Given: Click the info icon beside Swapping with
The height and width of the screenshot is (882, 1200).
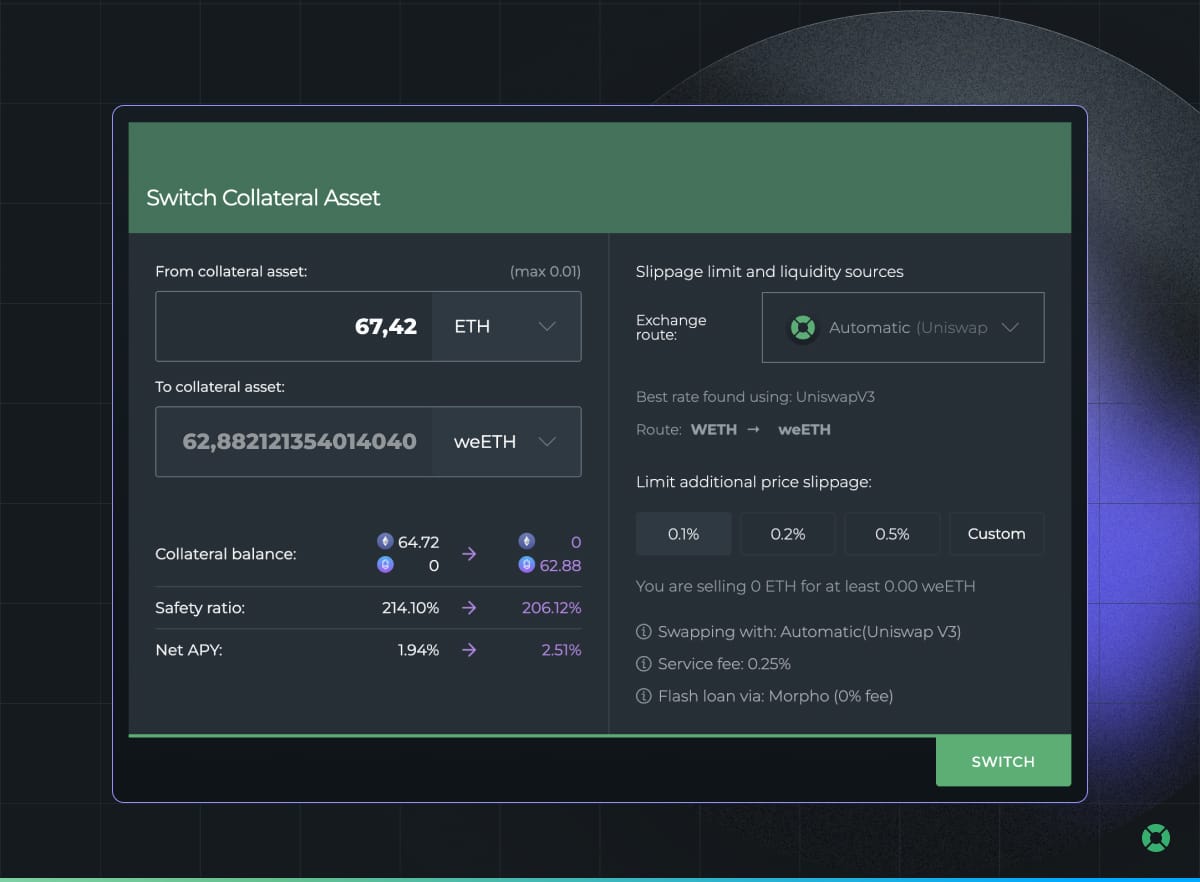Looking at the screenshot, I should point(644,632).
